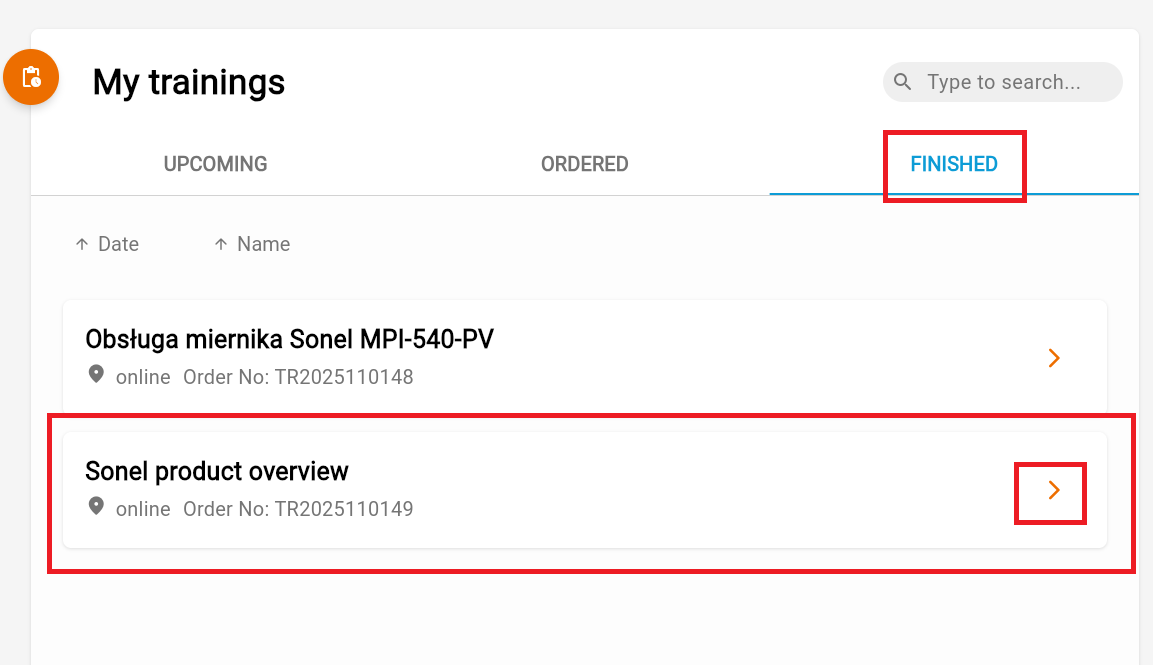Sort trainings by Date label

[118, 244]
